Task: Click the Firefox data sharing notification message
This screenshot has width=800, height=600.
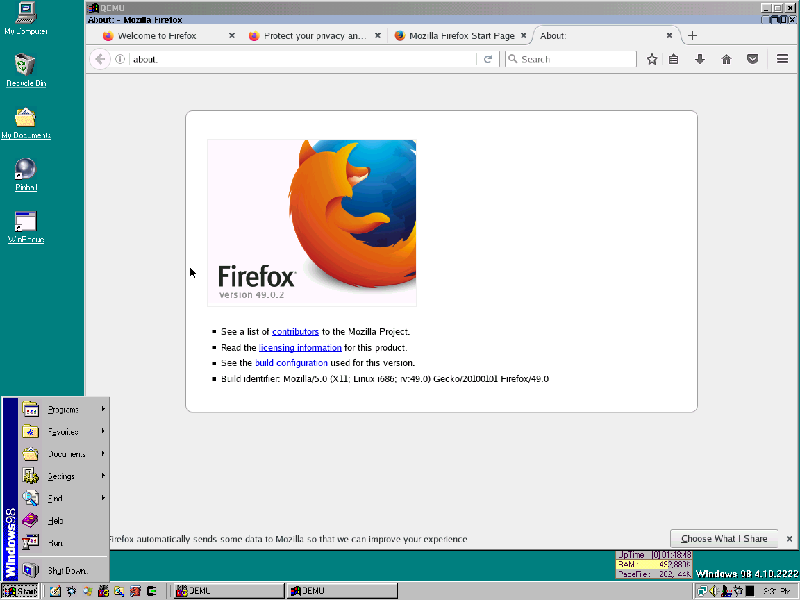Action: [x=289, y=539]
